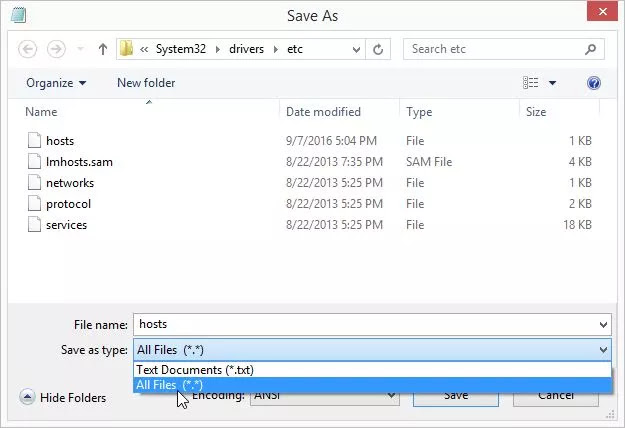Select the hosts file
The width and height of the screenshot is (625, 428).
60,141
